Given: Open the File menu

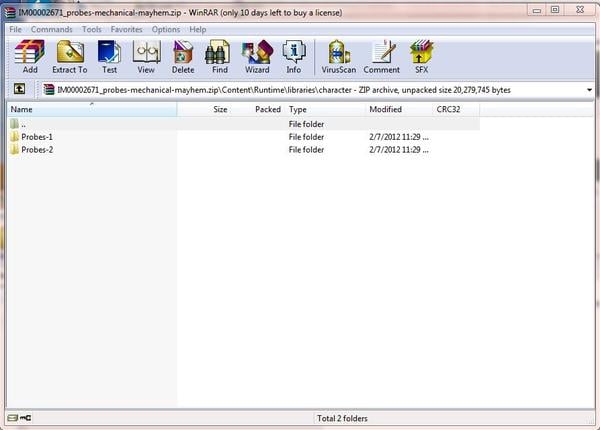Looking at the screenshot, I should click(x=15, y=29).
